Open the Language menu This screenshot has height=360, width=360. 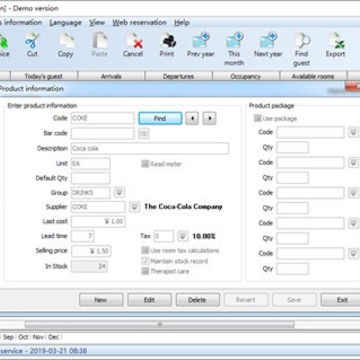point(65,23)
